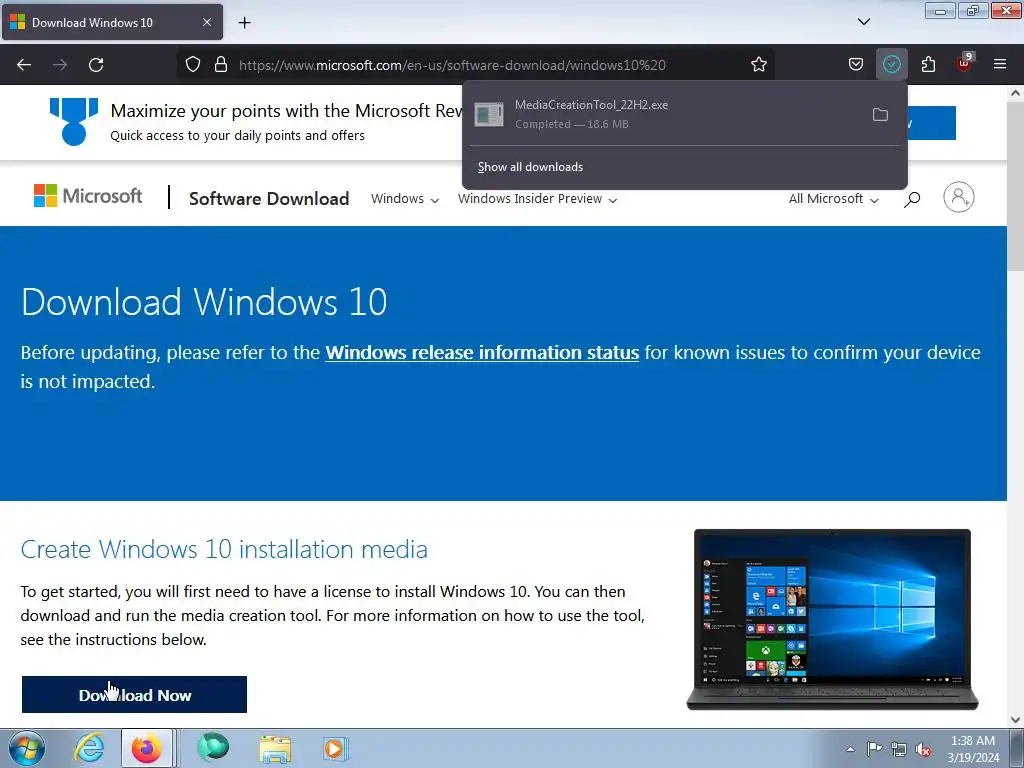Open the Pocket save icon

tap(856, 64)
